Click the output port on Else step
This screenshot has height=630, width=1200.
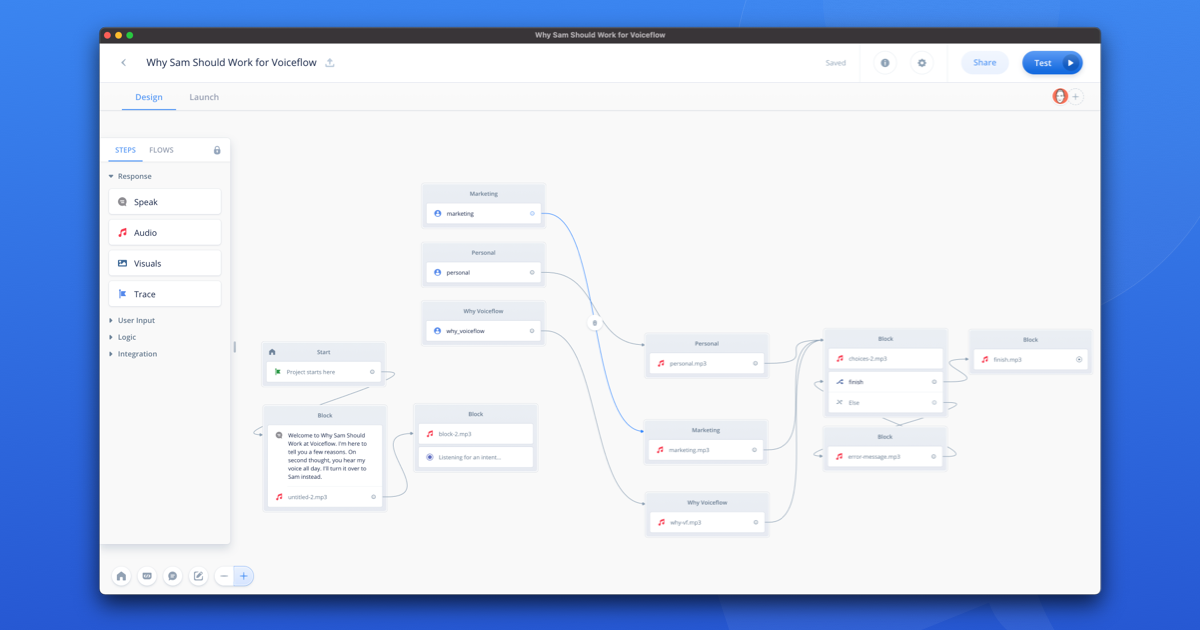pos(934,403)
